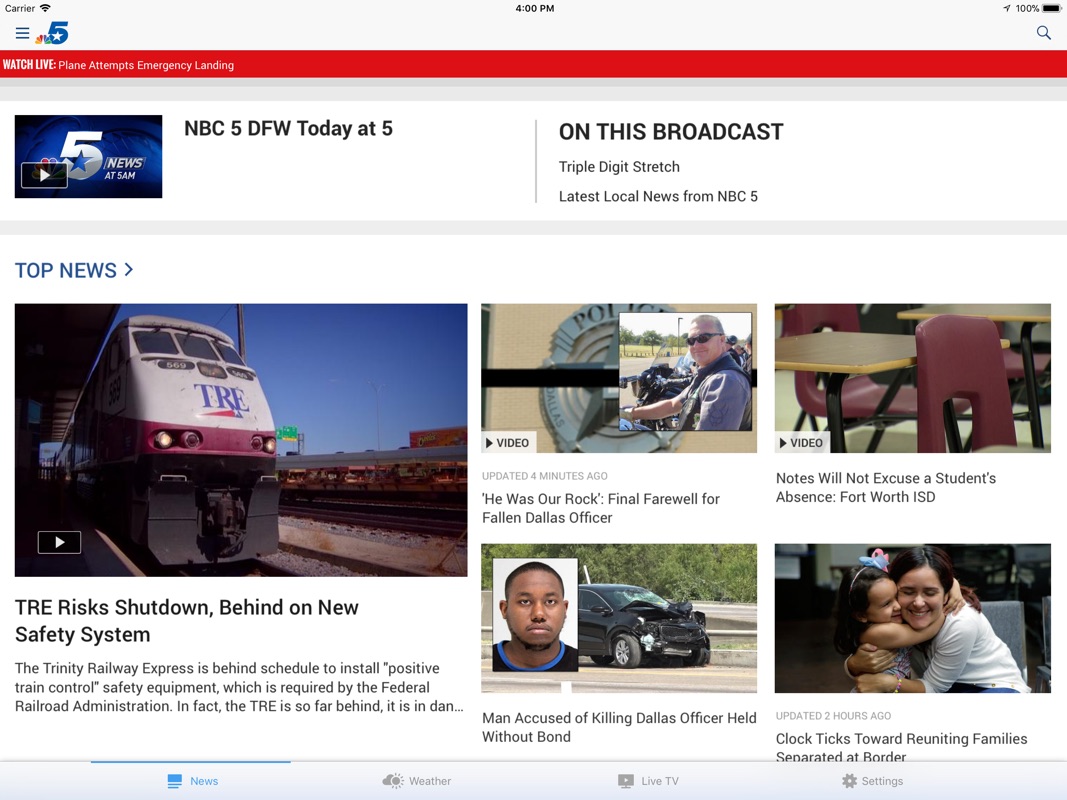The image size is (1067, 800).
Task: Tap the Weather sun-cloud icon
Action: click(x=393, y=781)
